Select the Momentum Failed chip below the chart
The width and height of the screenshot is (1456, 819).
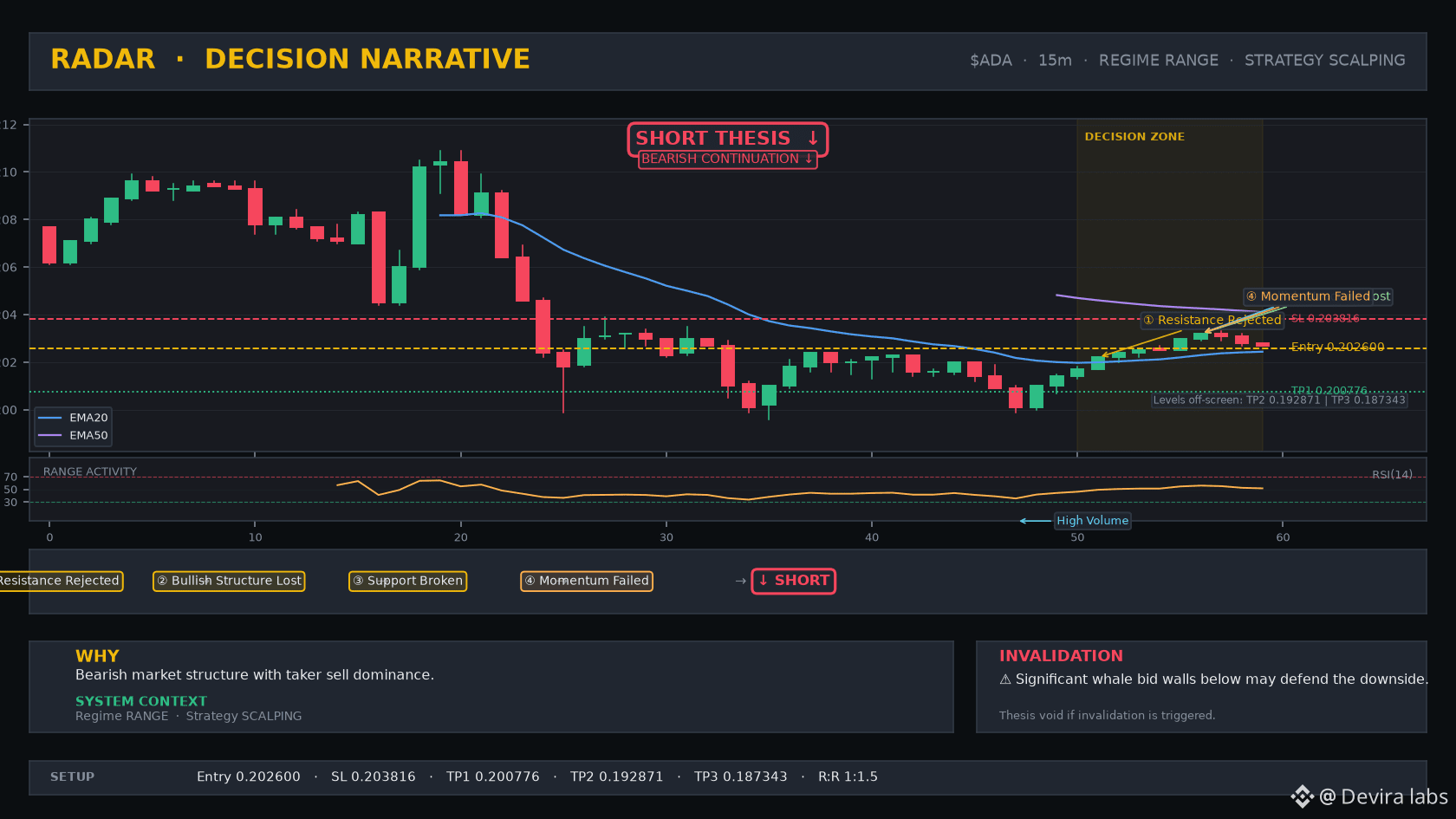pyautogui.click(x=587, y=581)
